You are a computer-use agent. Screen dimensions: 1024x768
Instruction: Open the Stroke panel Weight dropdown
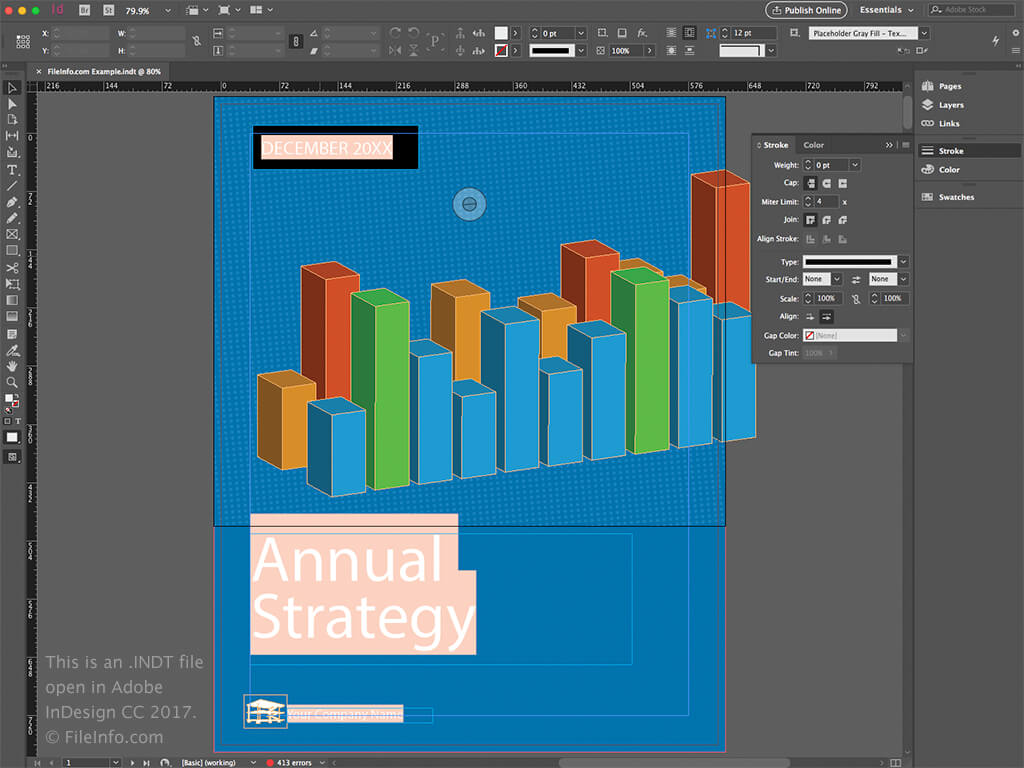tap(854, 165)
